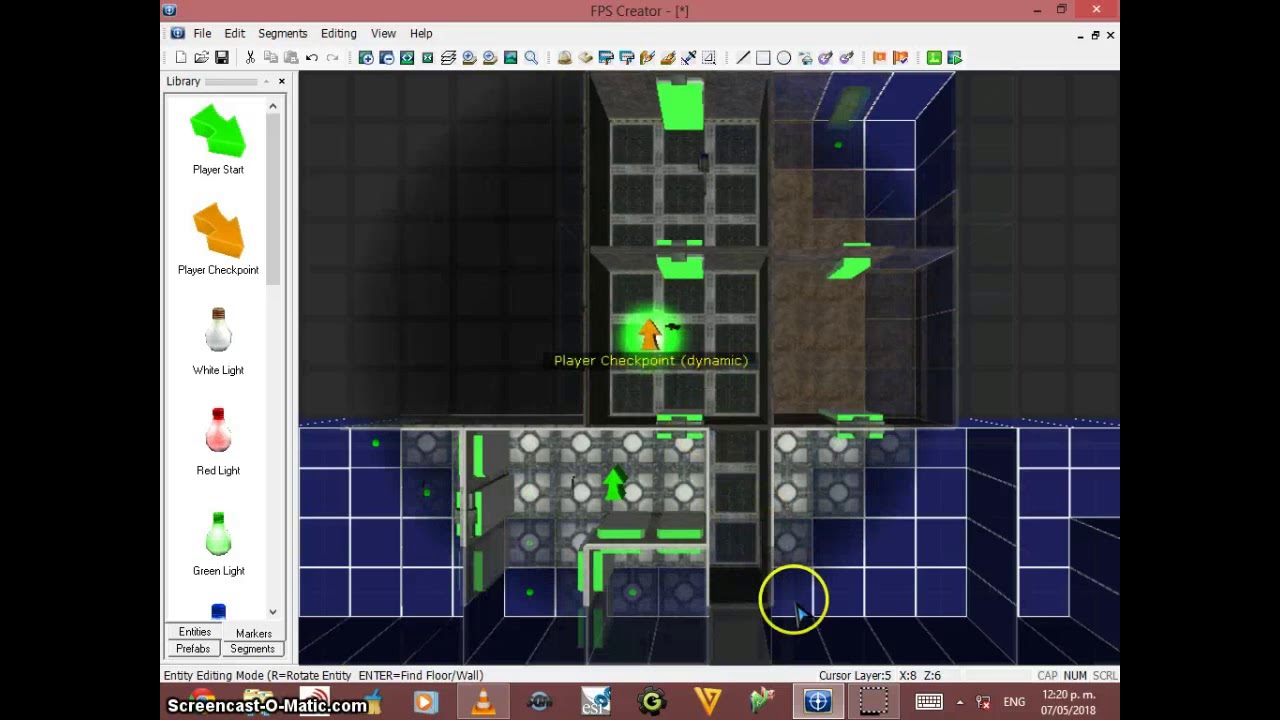Click the Cut scissors icon

pos(250,58)
